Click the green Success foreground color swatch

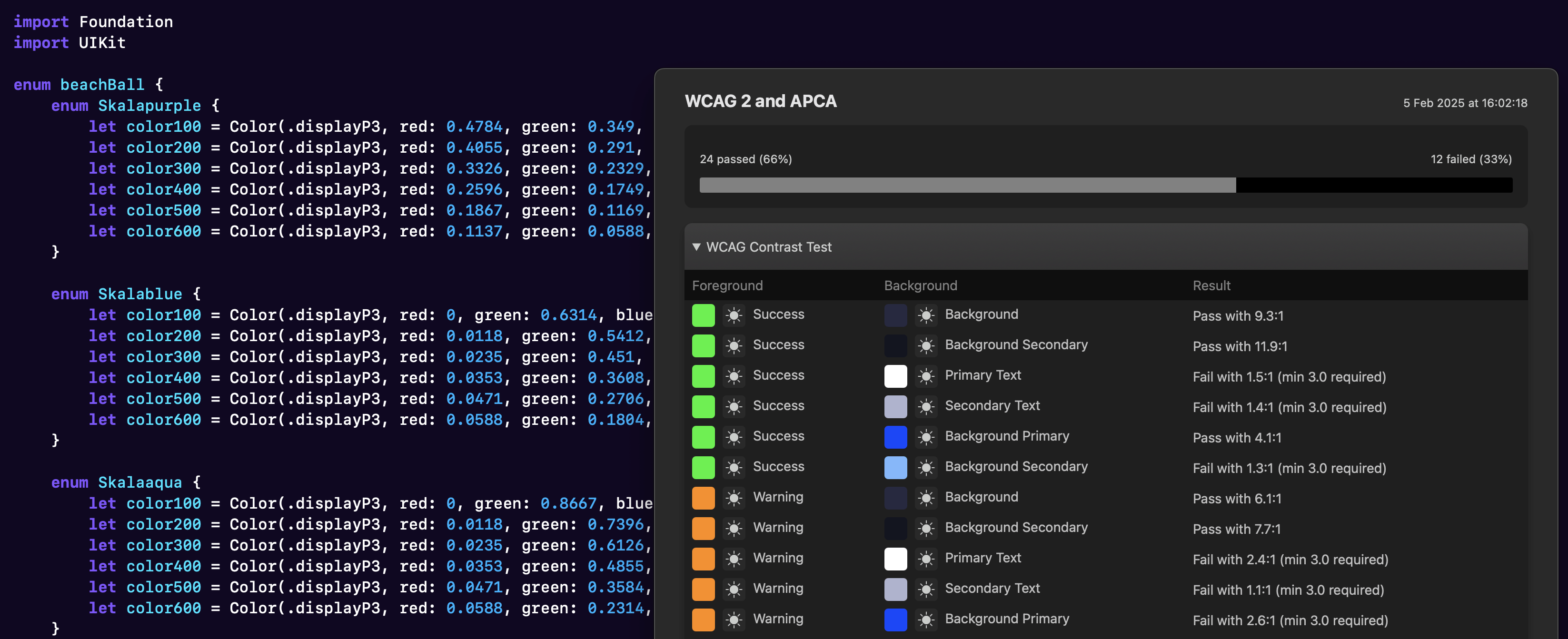point(703,315)
